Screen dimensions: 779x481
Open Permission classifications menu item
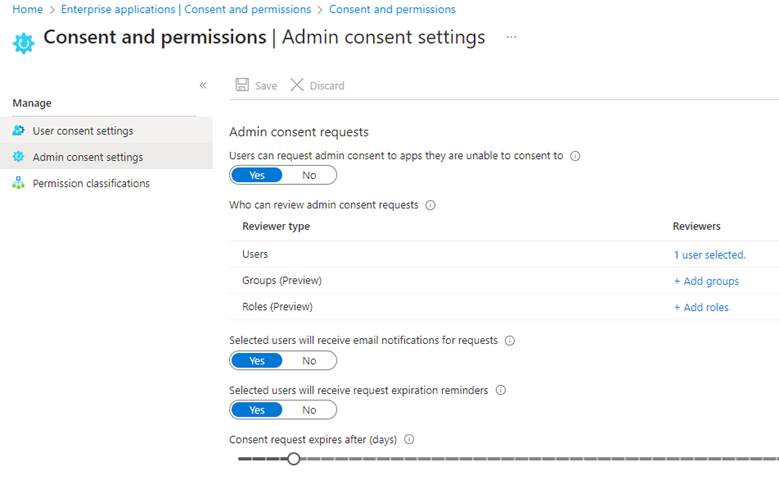91,183
